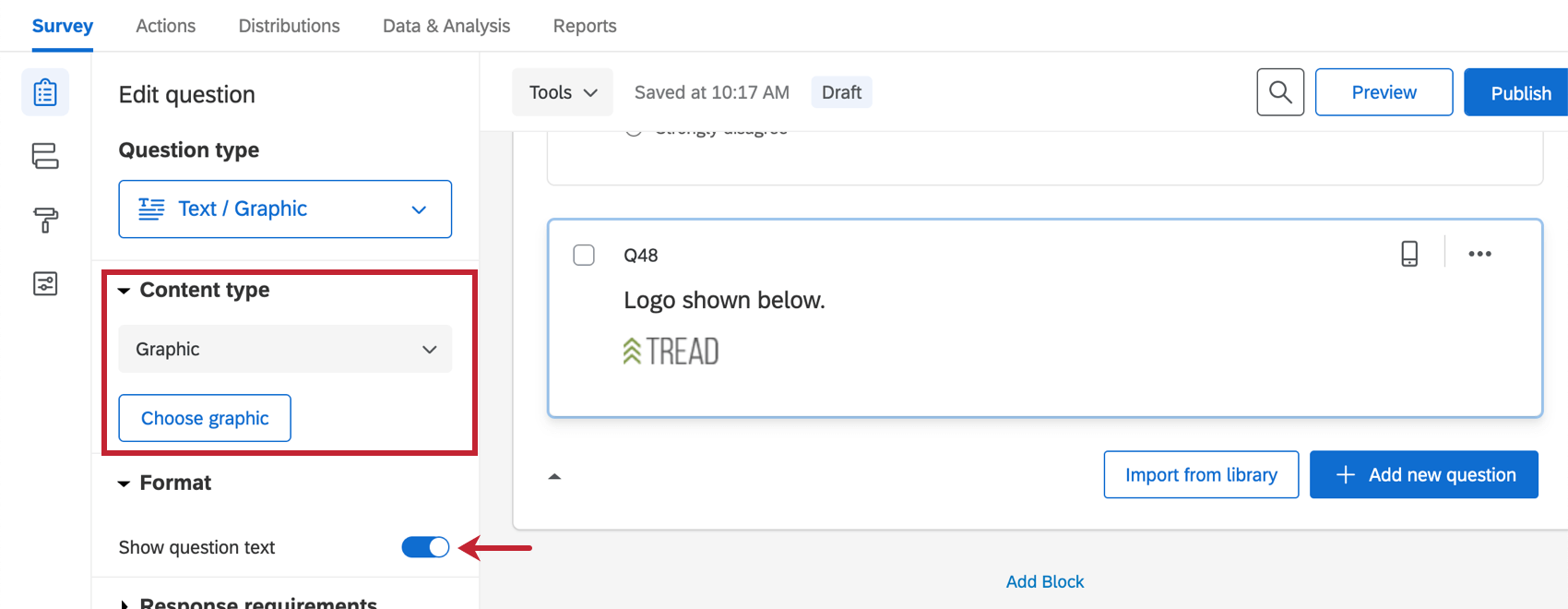The width and height of the screenshot is (1568, 609).
Task: Click the search magnifier icon
Action: click(1280, 92)
